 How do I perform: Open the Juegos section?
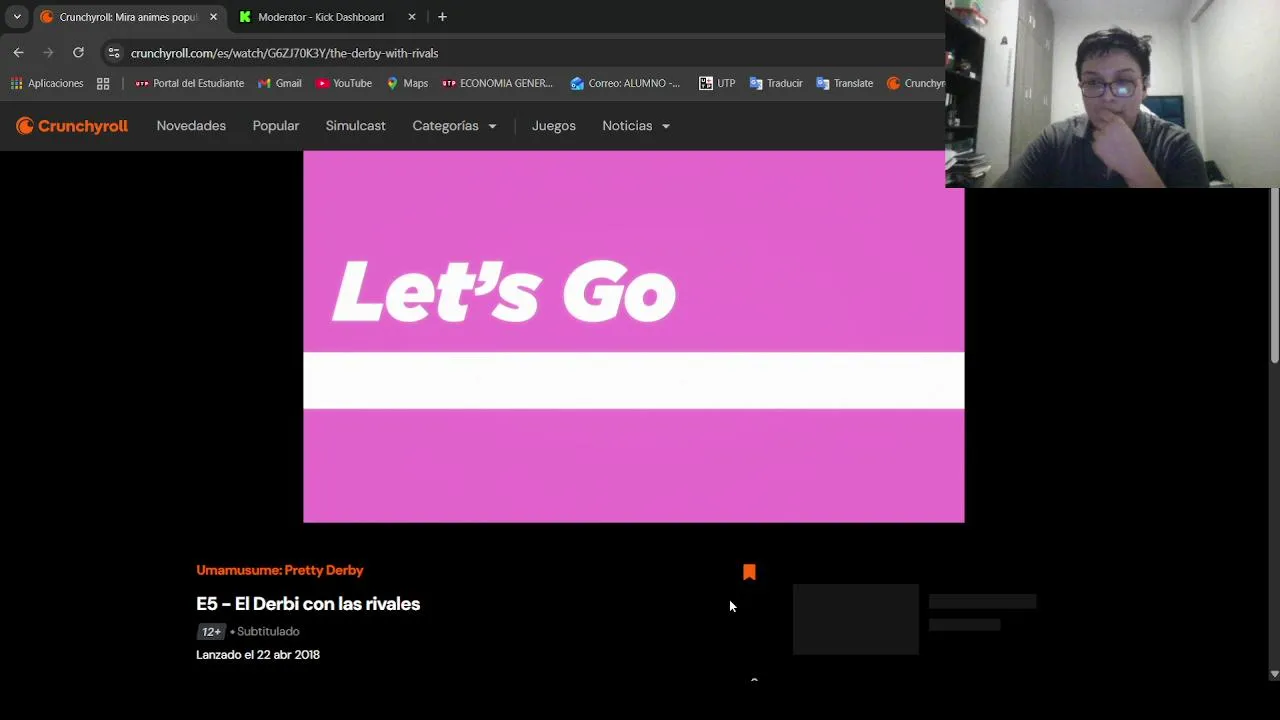(x=554, y=126)
